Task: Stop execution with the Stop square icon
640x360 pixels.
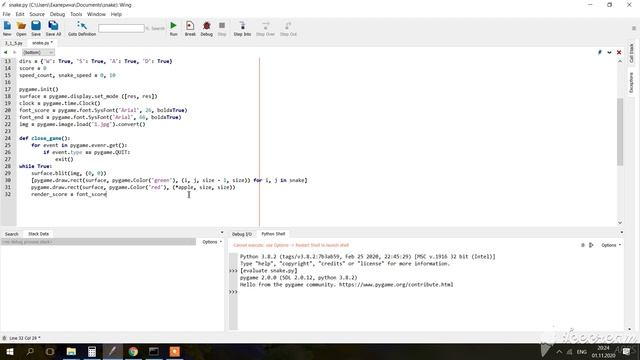Action: [x=222, y=29]
